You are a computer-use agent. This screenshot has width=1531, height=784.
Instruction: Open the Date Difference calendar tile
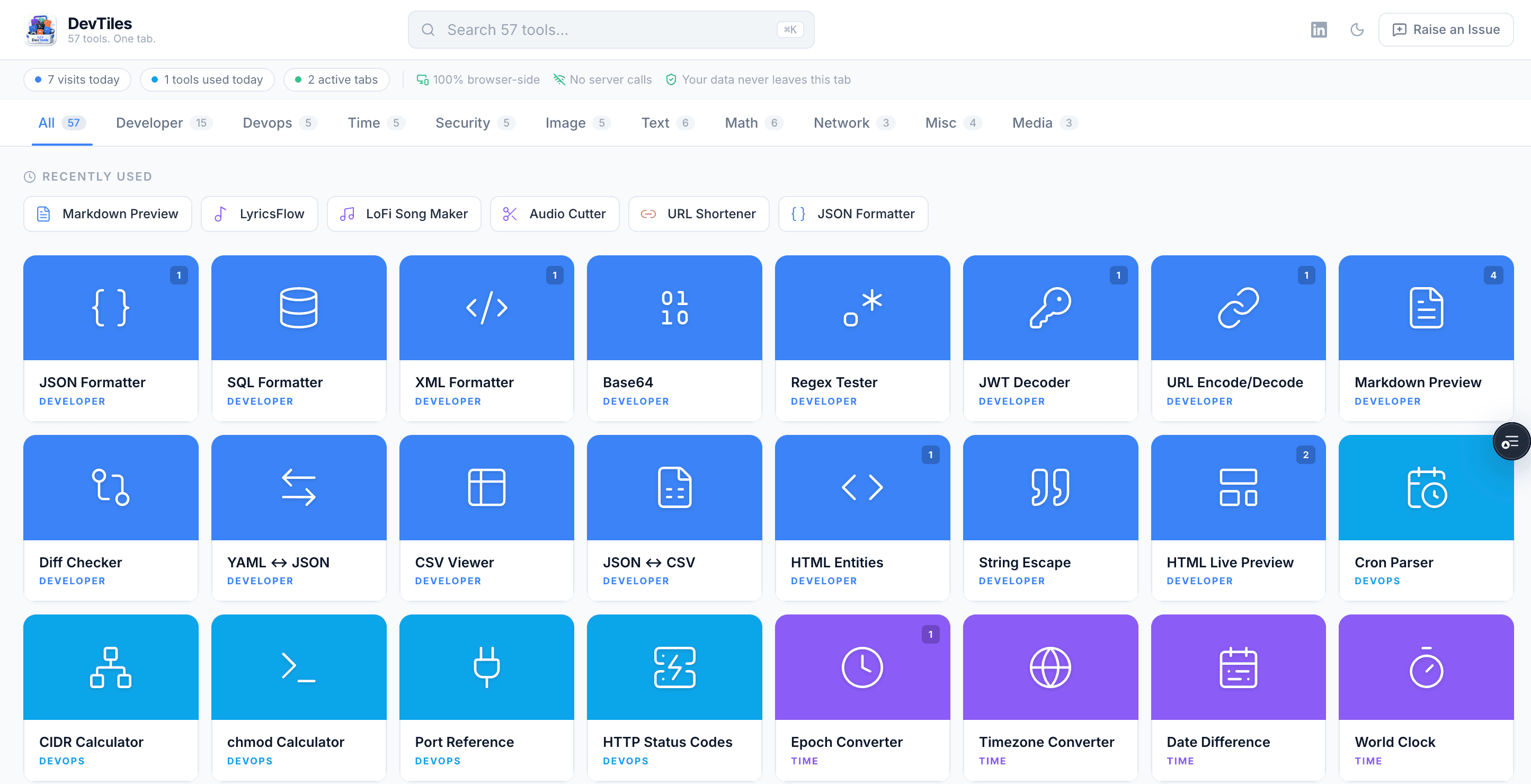pyautogui.click(x=1238, y=697)
